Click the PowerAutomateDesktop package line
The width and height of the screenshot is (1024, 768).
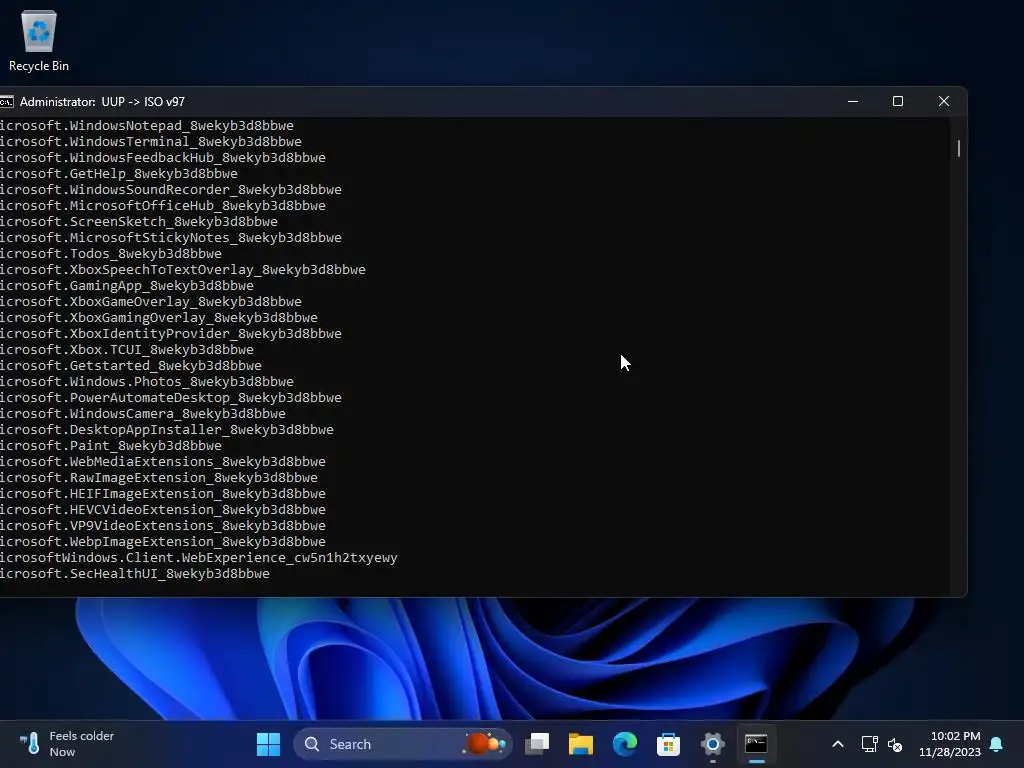click(170, 398)
